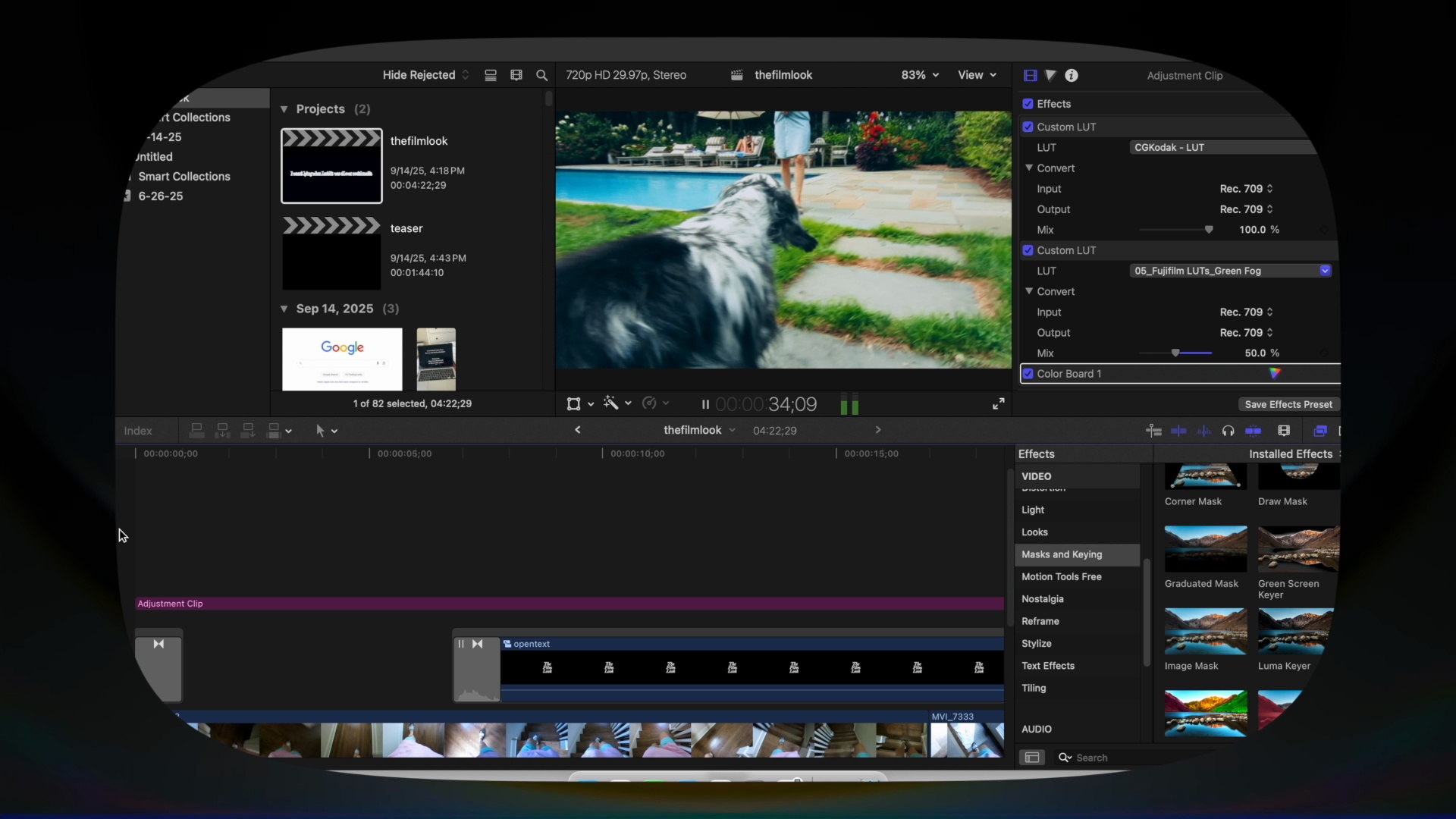Image resolution: width=1456 pixels, height=819 pixels.
Task: Pause playback in the viewer
Action: click(x=705, y=404)
